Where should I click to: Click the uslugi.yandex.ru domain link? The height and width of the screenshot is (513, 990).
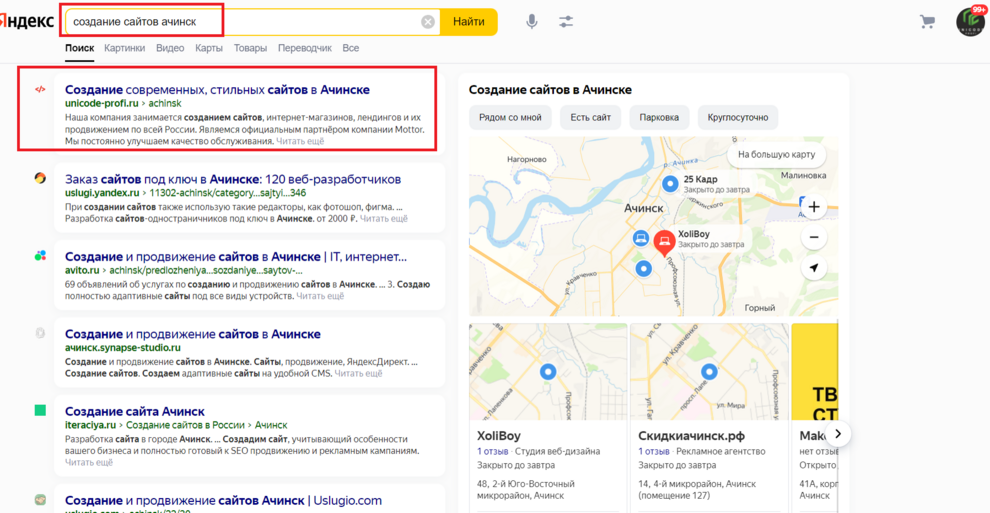102,193
